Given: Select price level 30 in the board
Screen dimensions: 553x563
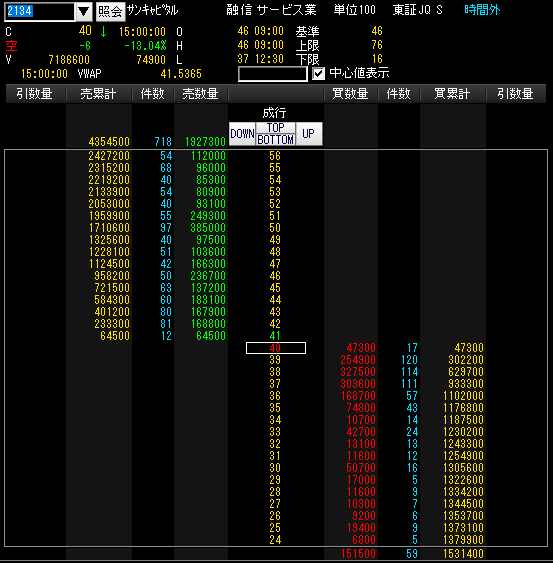Looking at the screenshot, I should (275, 468).
